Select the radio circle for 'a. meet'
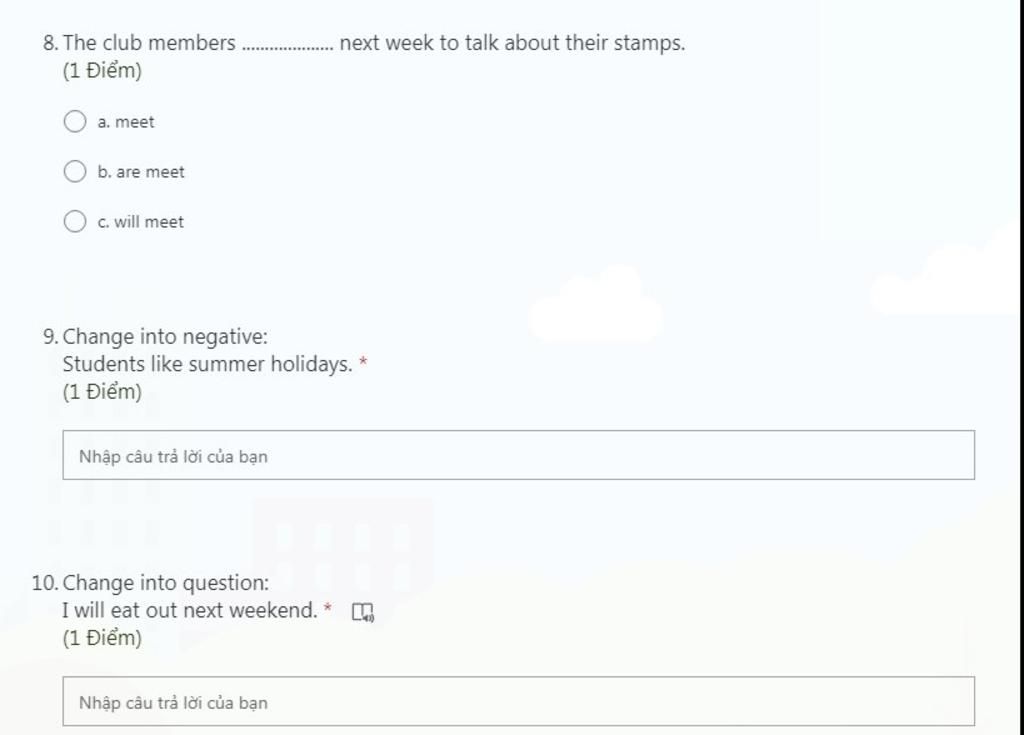This screenshot has width=1024, height=735. coord(75,122)
